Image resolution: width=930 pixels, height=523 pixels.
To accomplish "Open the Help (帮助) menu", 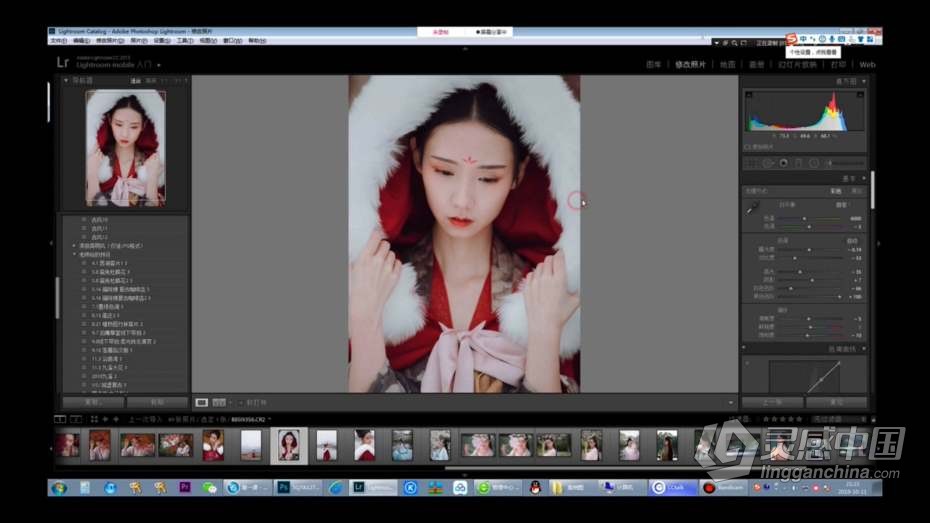I will (257, 41).
